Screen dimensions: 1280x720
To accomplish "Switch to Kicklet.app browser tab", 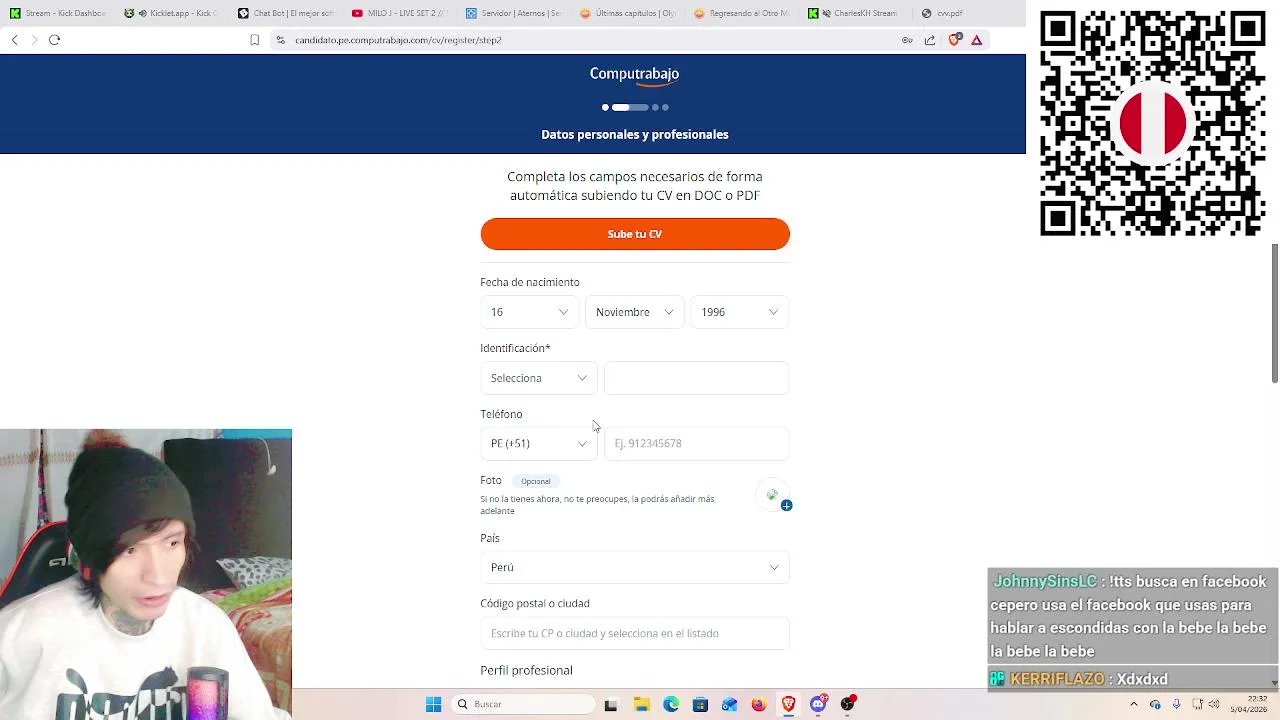I will pyautogui.click(x=170, y=13).
